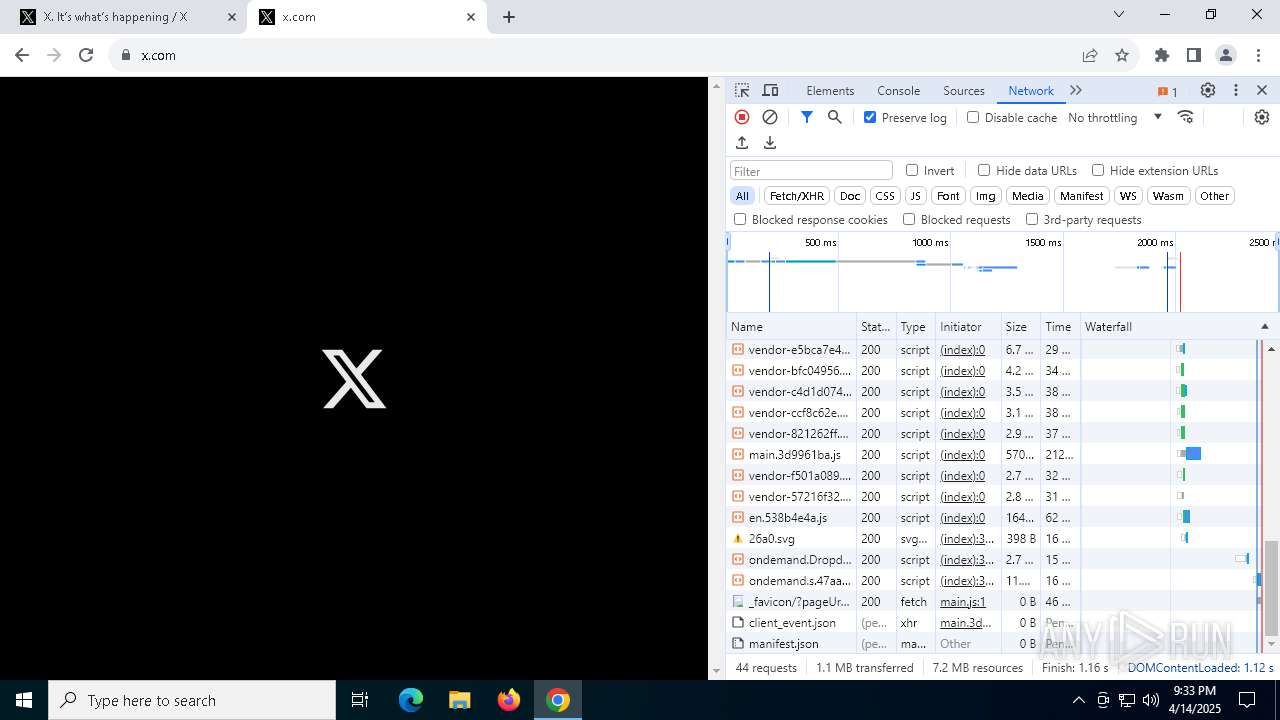
Task: Show All request types
Action: click(742, 196)
